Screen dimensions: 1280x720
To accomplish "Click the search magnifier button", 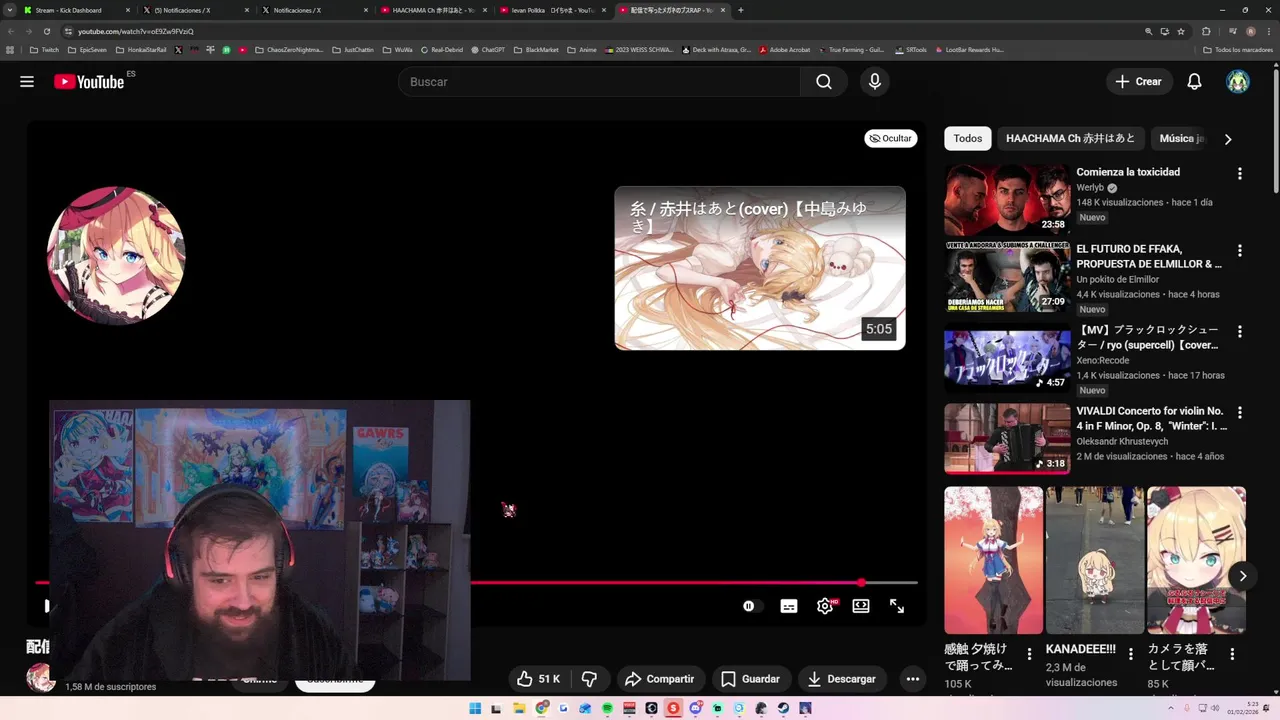I will pyautogui.click(x=824, y=82).
